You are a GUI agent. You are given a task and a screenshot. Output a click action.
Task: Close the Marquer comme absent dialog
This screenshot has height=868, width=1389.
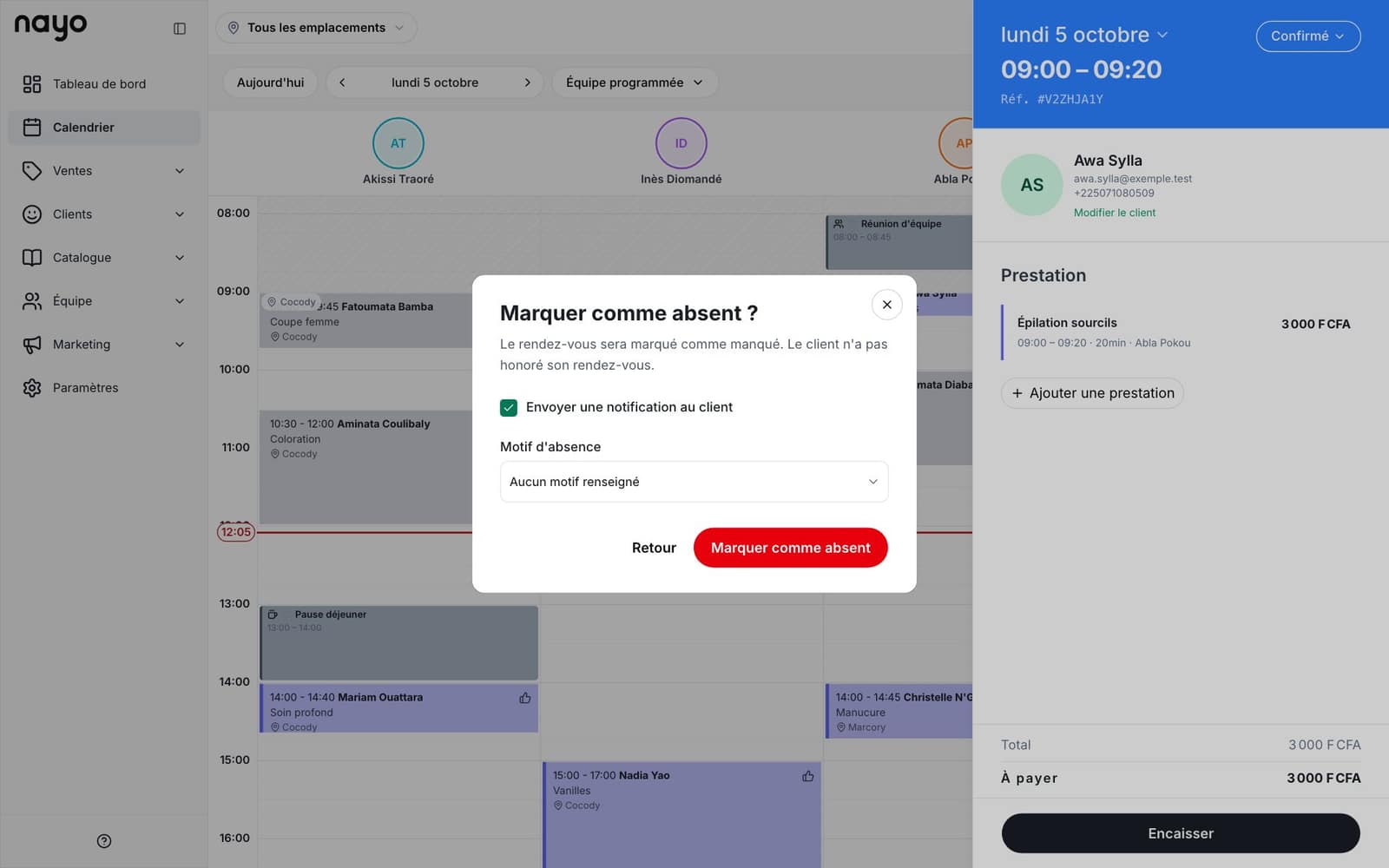tap(886, 305)
